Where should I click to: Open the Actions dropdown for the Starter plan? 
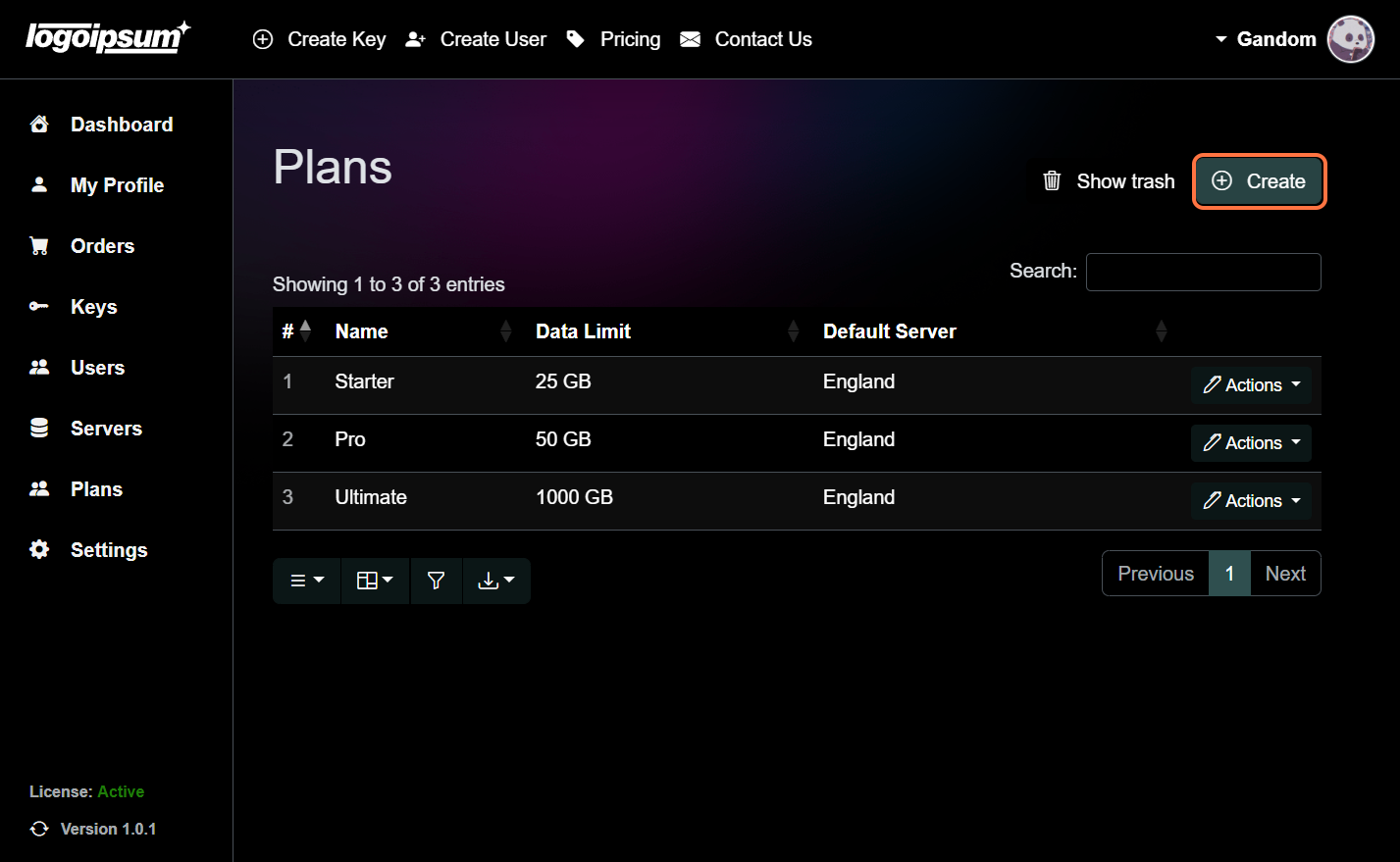[1251, 384]
